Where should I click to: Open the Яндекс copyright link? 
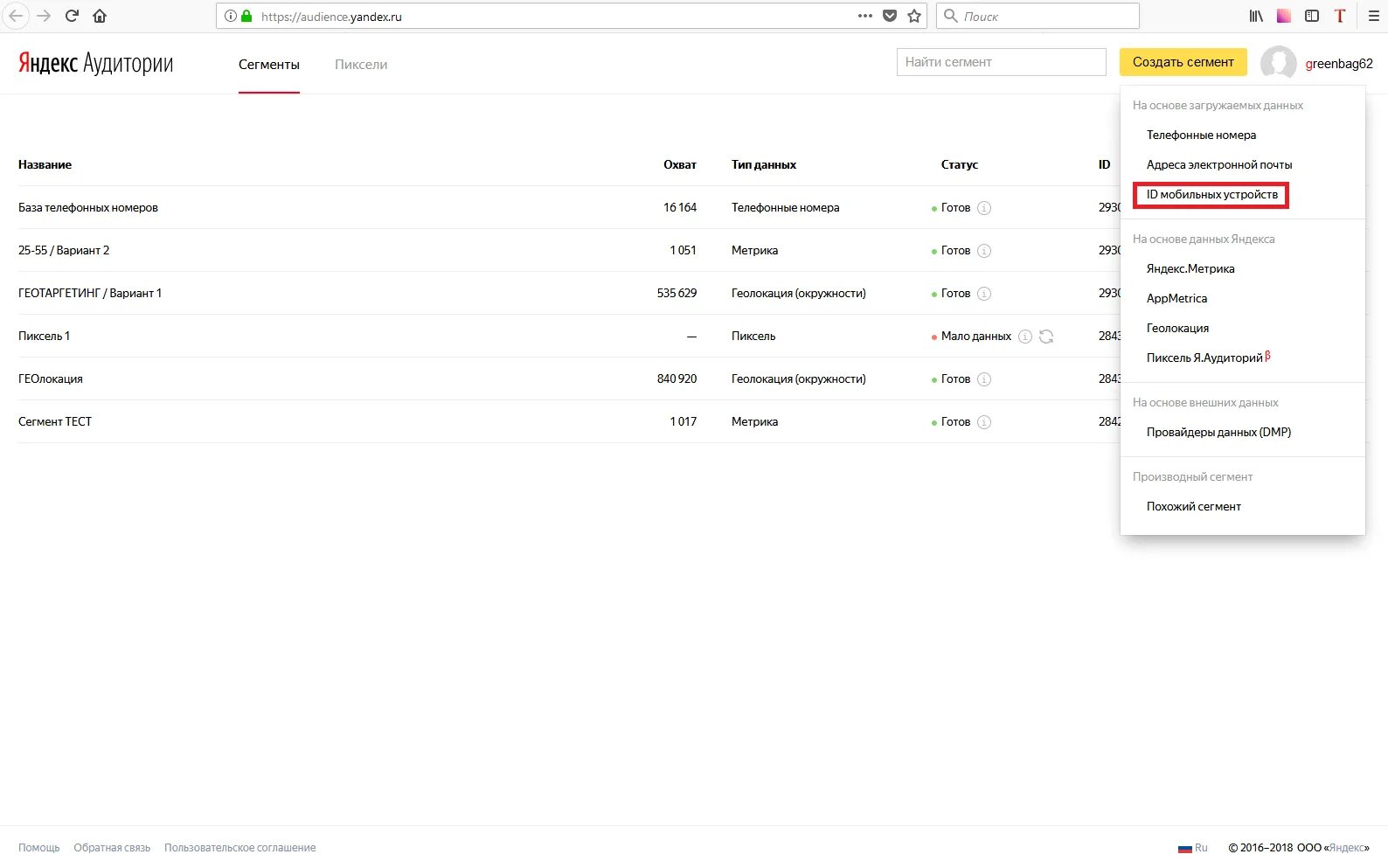[1347, 848]
